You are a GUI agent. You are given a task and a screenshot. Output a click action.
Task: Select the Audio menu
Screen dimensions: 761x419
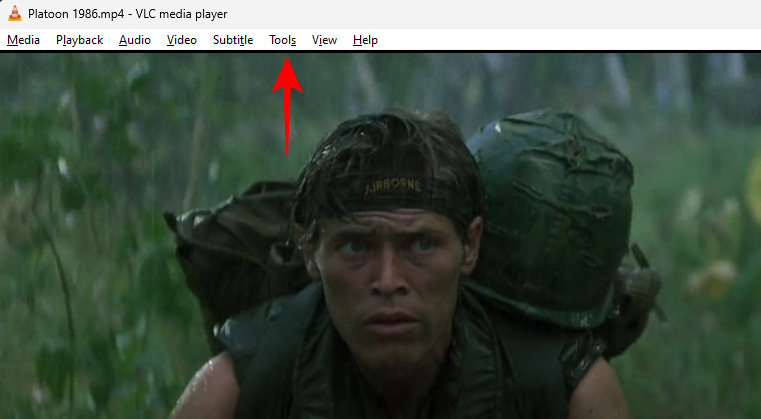[x=135, y=40]
